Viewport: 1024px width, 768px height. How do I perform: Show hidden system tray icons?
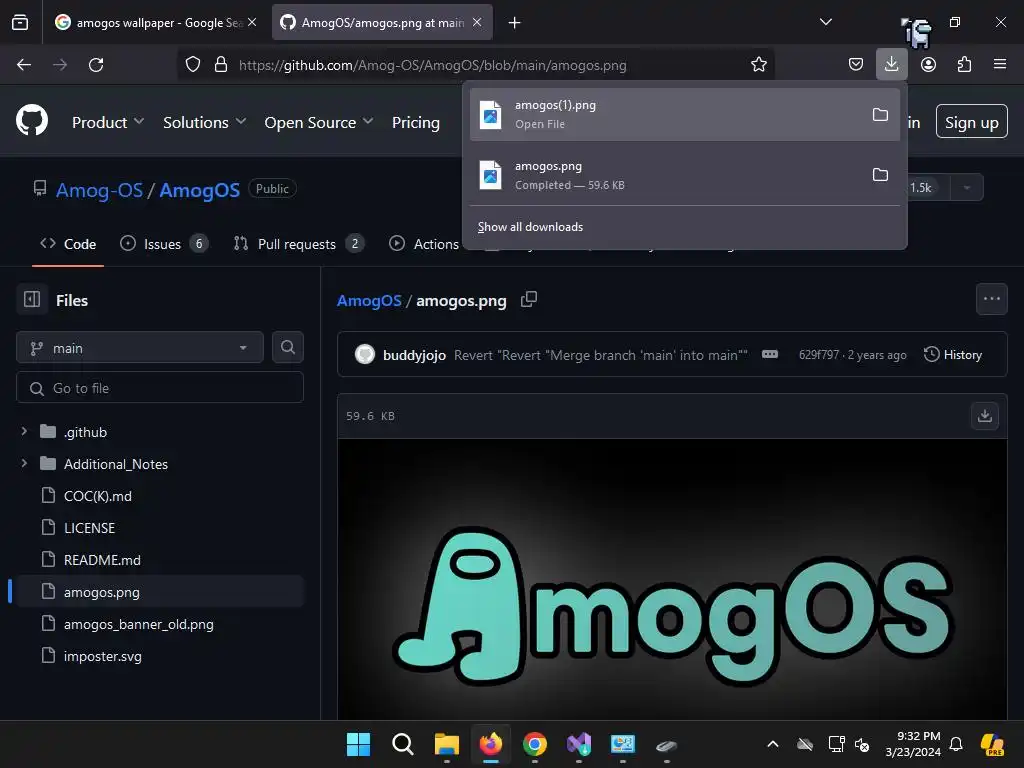click(773, 744)
